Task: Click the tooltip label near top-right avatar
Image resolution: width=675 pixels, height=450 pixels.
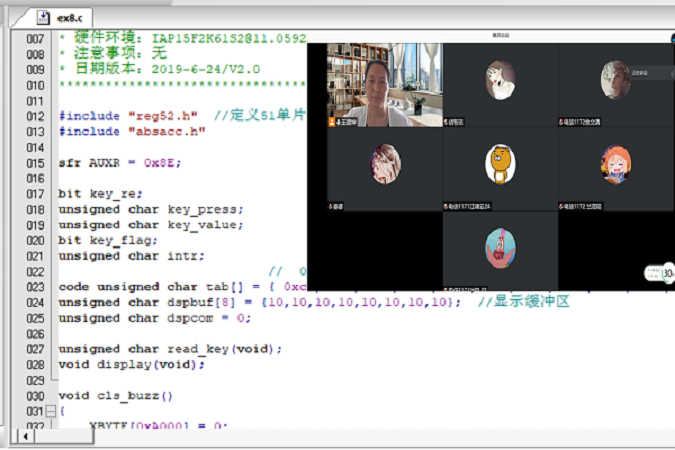Action: tap(640, 70)
